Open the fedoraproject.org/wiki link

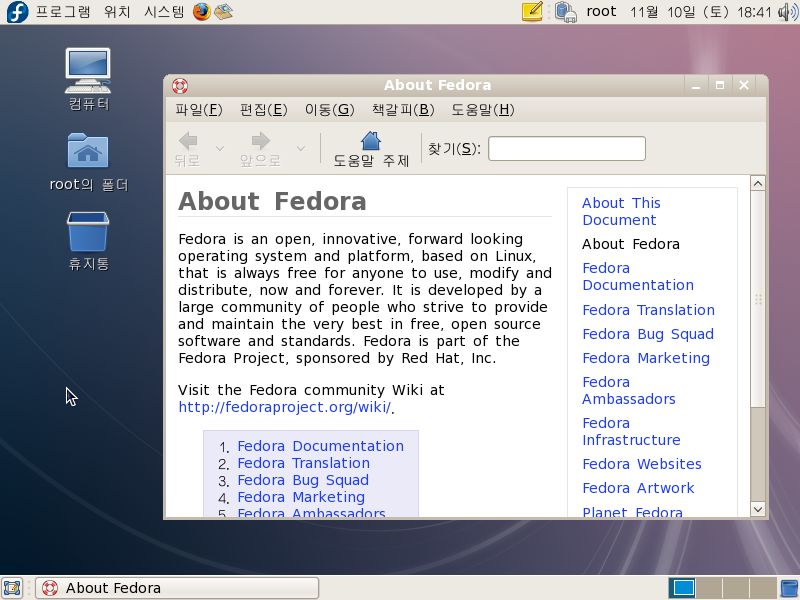click(x=285, y=407)
